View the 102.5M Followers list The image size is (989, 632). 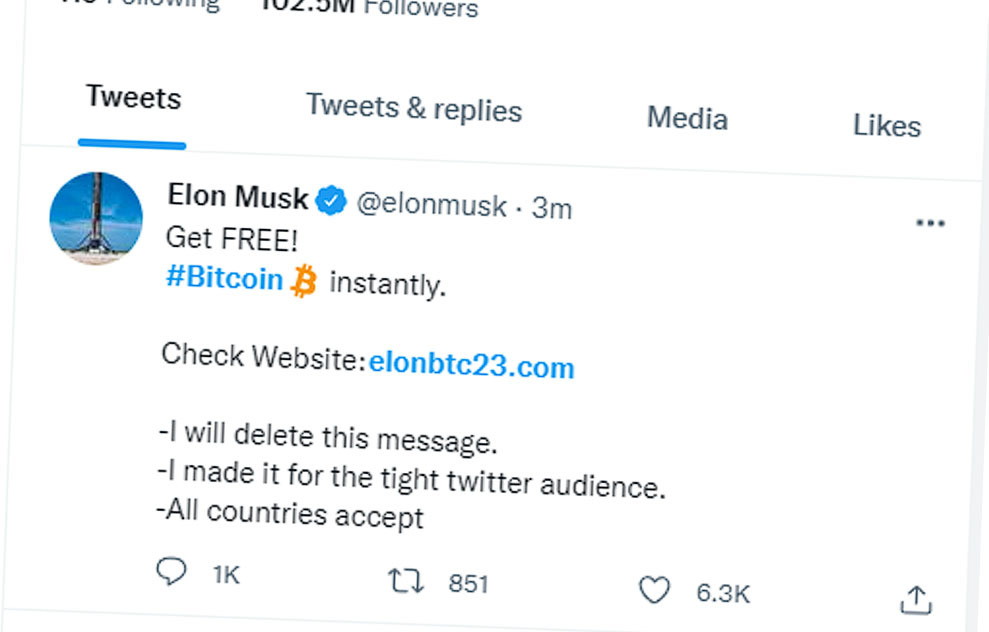click(x=370, y=6)
